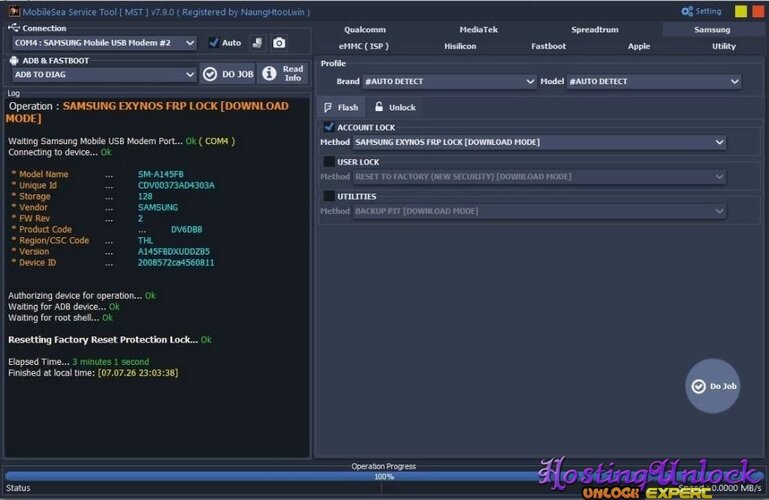
Task: Open the ADB TO DIAG dropdown
Action: [x=104, y=75]
